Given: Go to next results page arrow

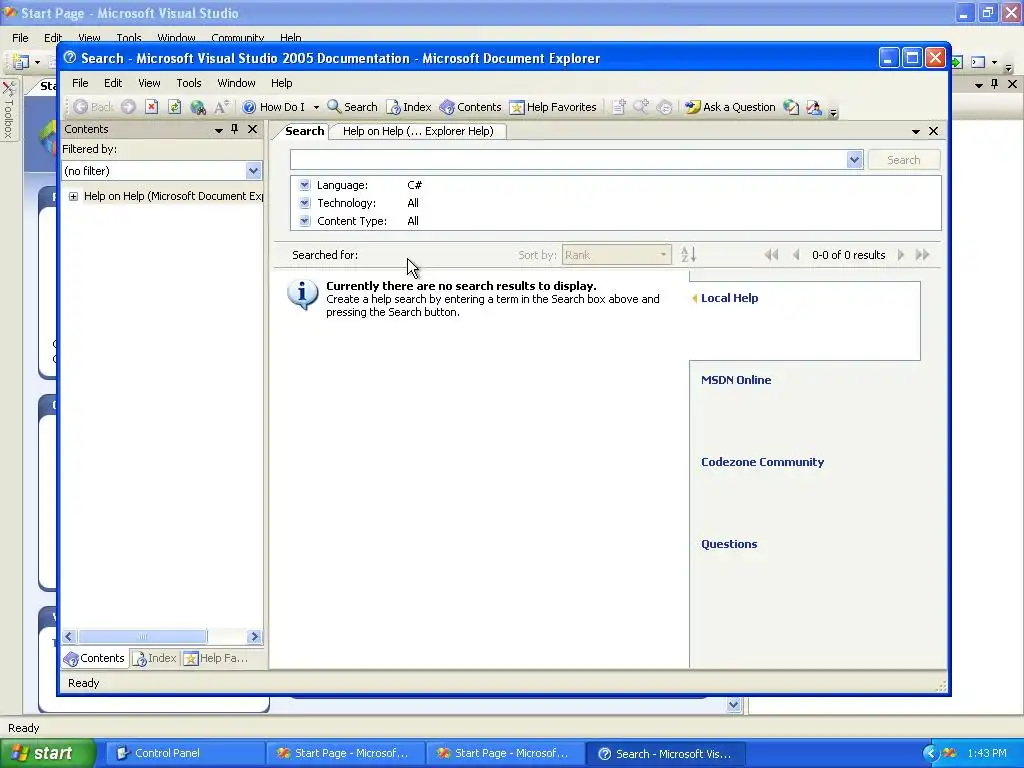Looking at the screenshot, I should point(901,255).
